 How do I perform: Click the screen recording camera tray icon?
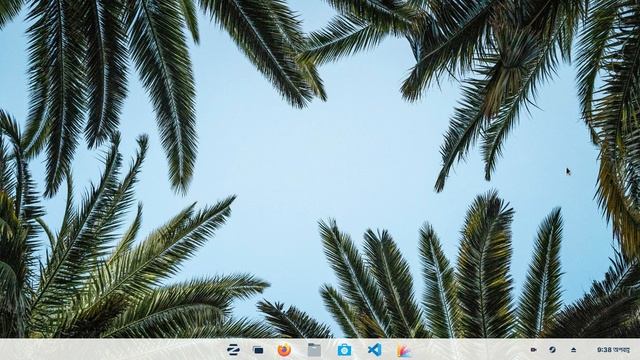point(533,350)
